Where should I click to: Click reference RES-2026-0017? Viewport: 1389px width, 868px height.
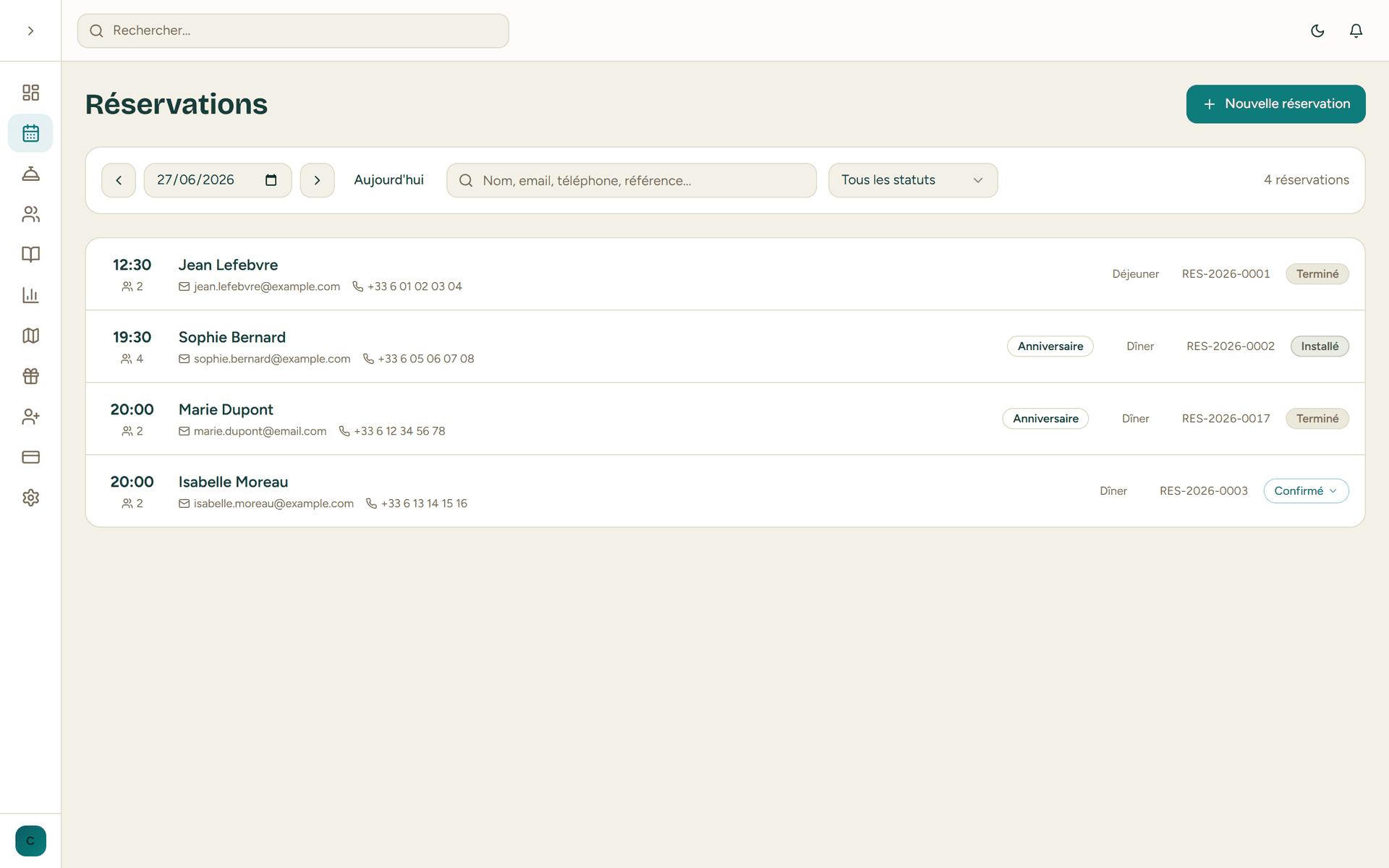point(1226,419)
